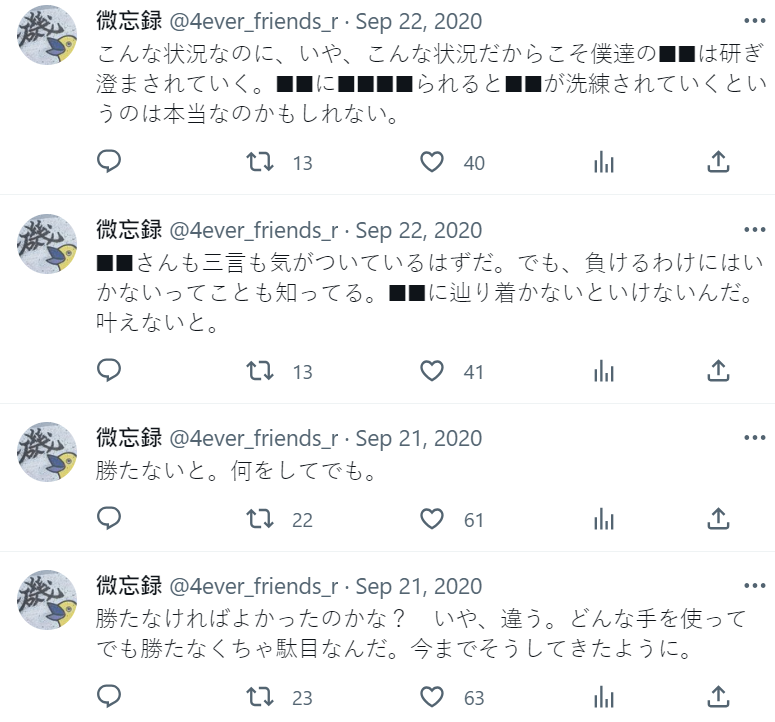
Task: Open the @4ever_friends_r handle on first tweet
Action: pos(254,22)
